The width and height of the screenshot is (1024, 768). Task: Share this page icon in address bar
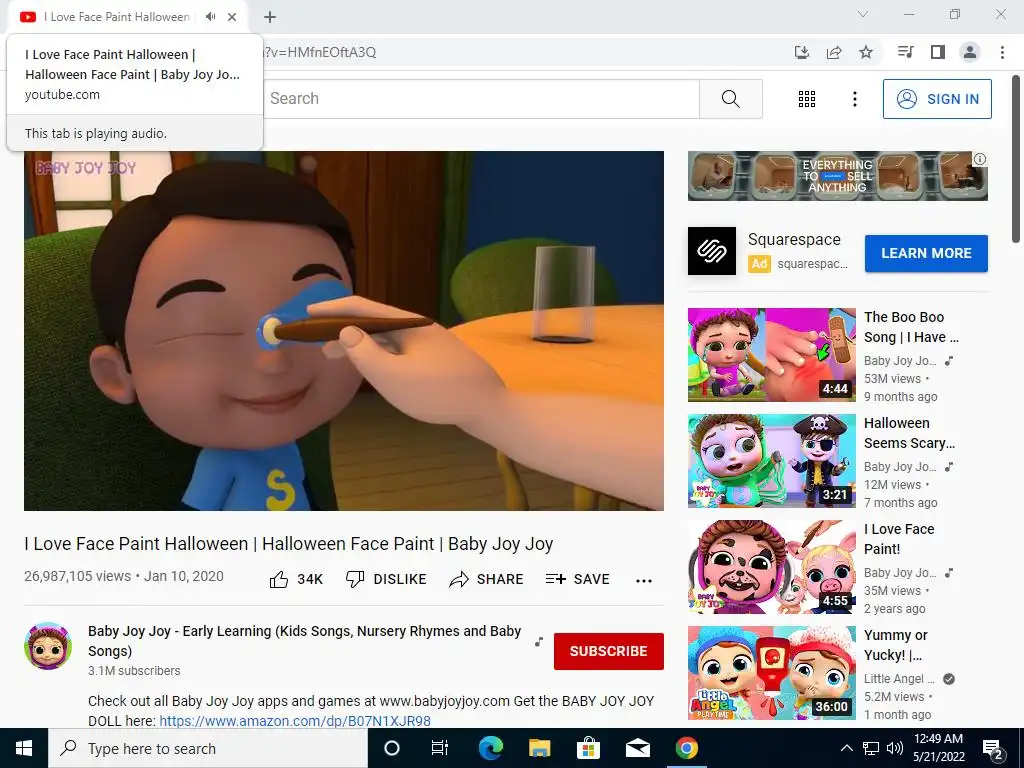(x=834, y=52)
